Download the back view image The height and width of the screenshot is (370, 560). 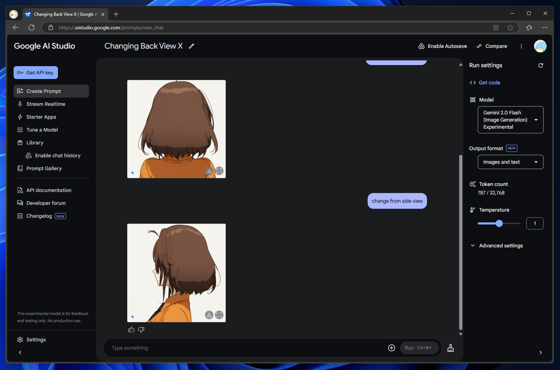tap(209, 171)
